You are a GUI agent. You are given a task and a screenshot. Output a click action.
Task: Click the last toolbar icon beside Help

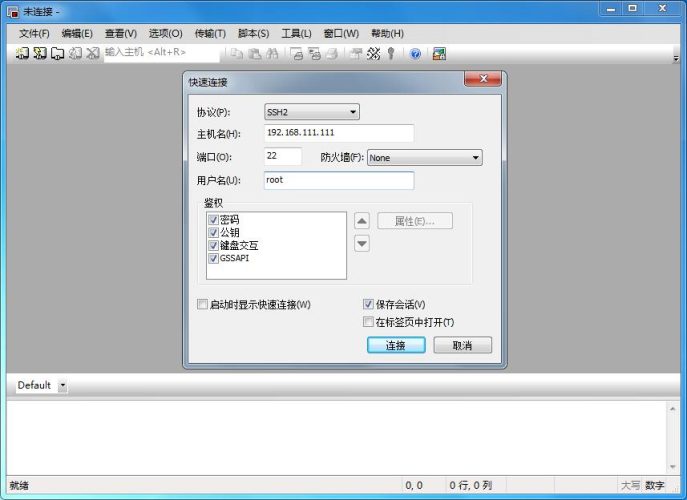coord(439,54)
